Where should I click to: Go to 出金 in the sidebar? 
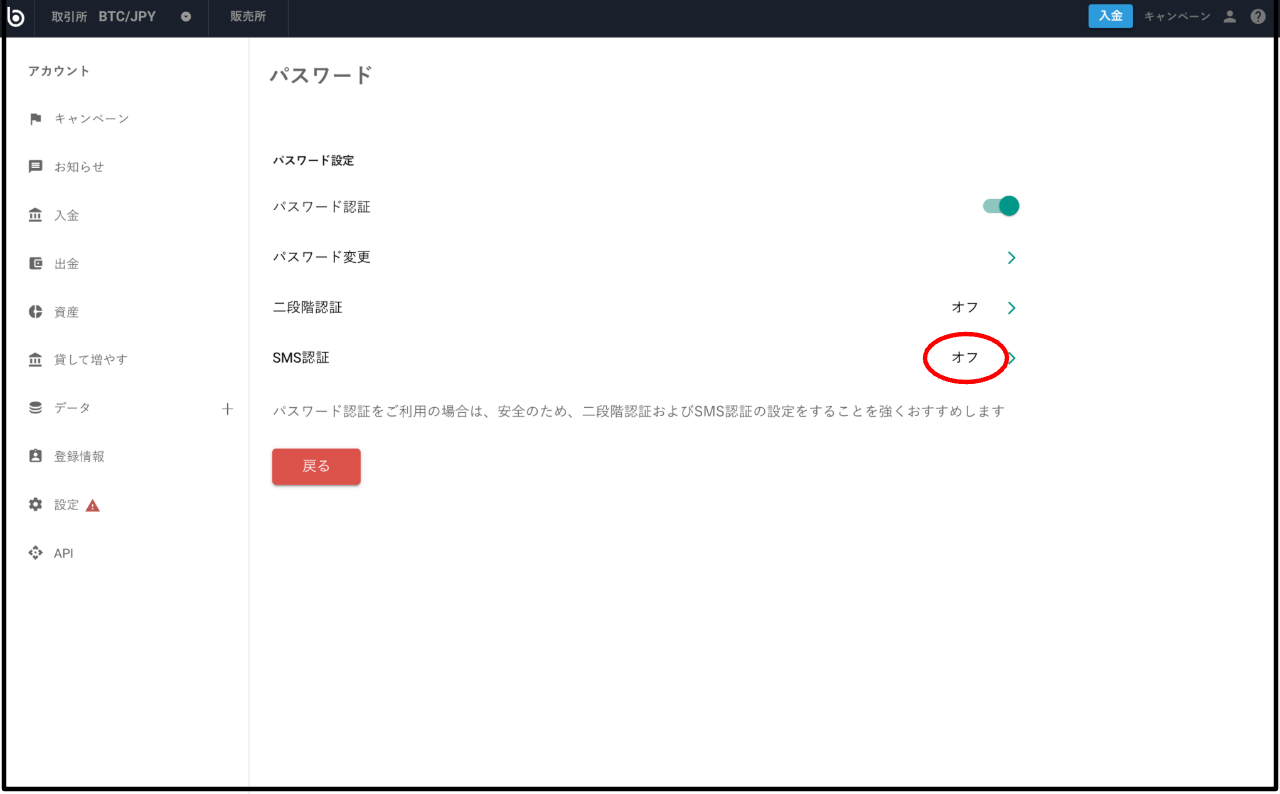[66, 264]
